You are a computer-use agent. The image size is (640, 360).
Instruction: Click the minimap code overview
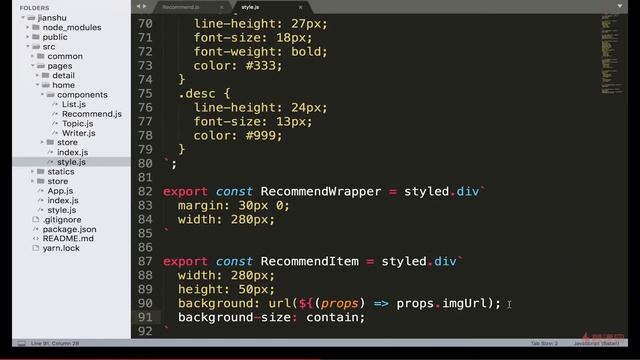coord(611,54)
